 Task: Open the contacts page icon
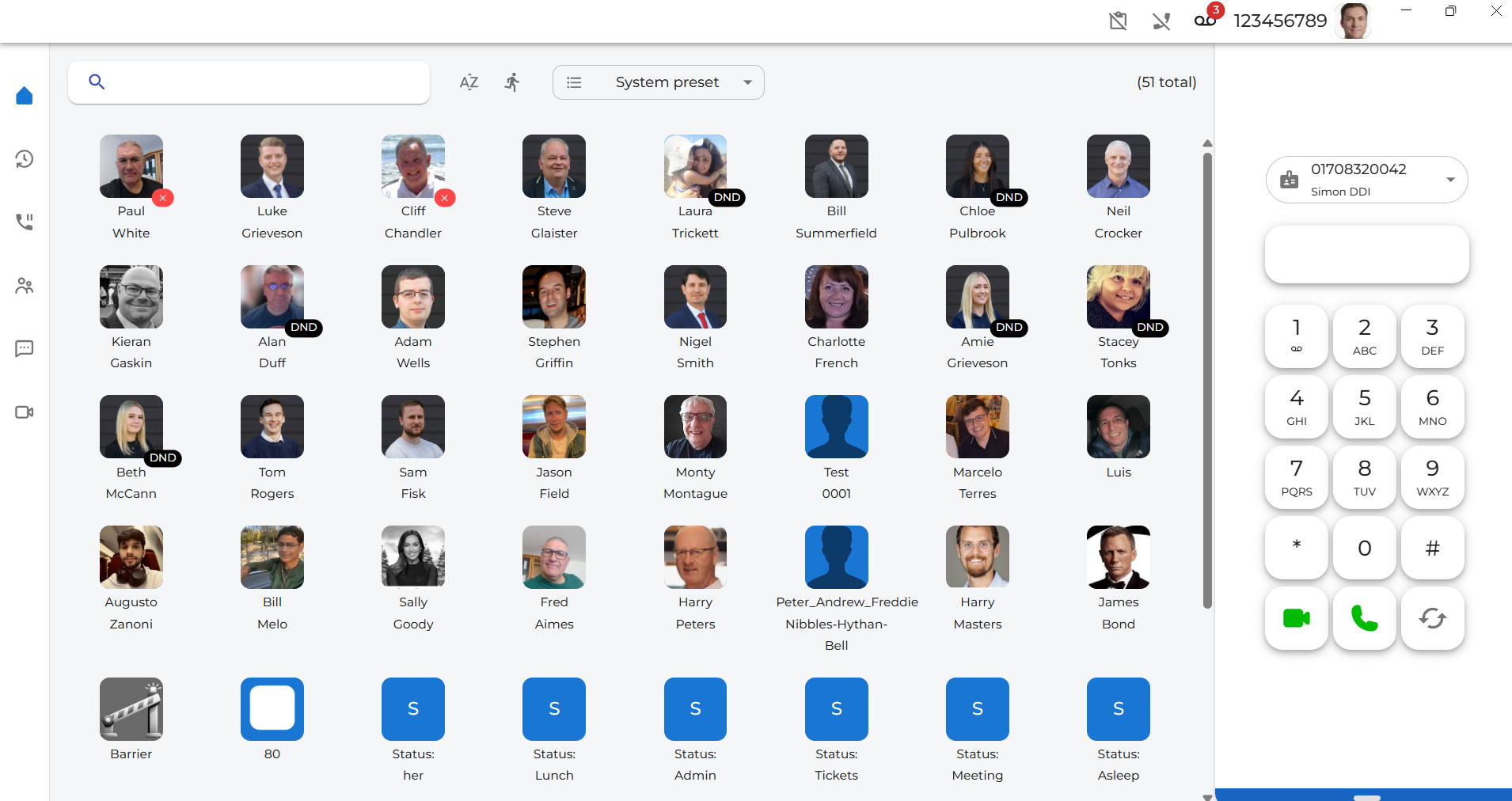[x=25, y=286]
